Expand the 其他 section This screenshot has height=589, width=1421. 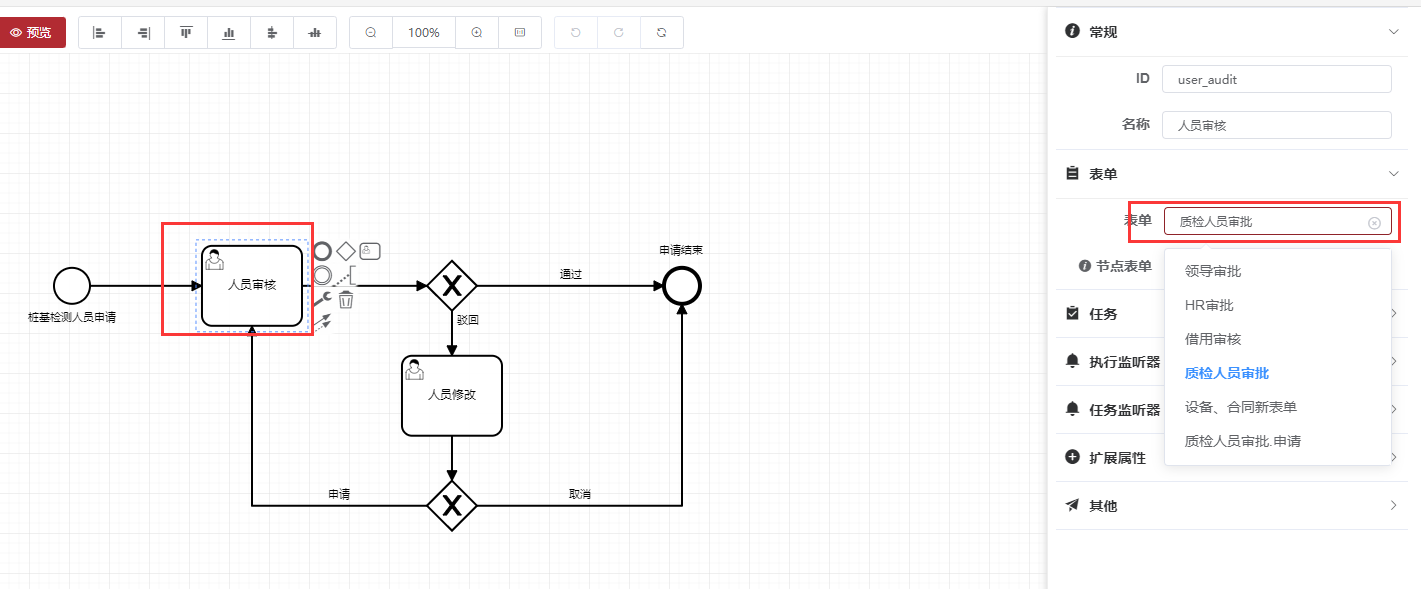(x=1394, y=506)
